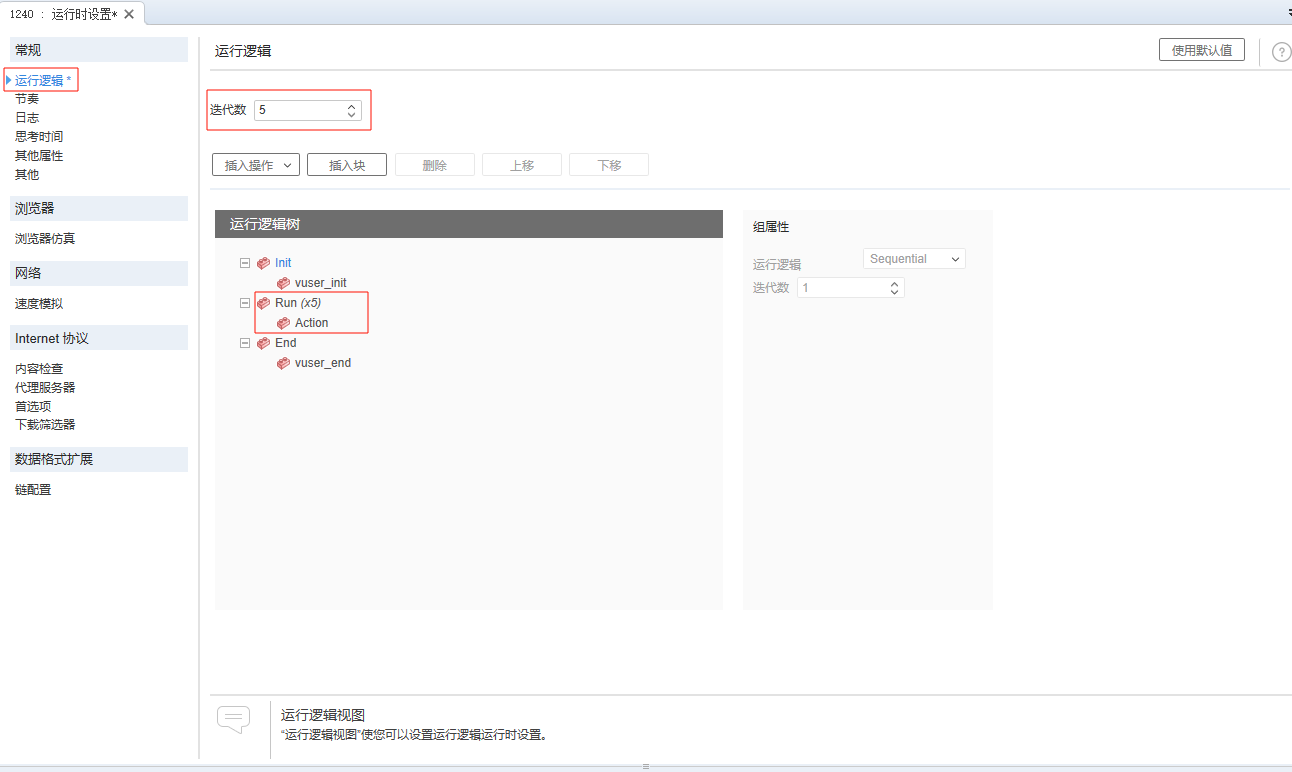Click the Action script icon
Image resolution: width=1292 pixels, height=772 pixels.
(283, 323)
